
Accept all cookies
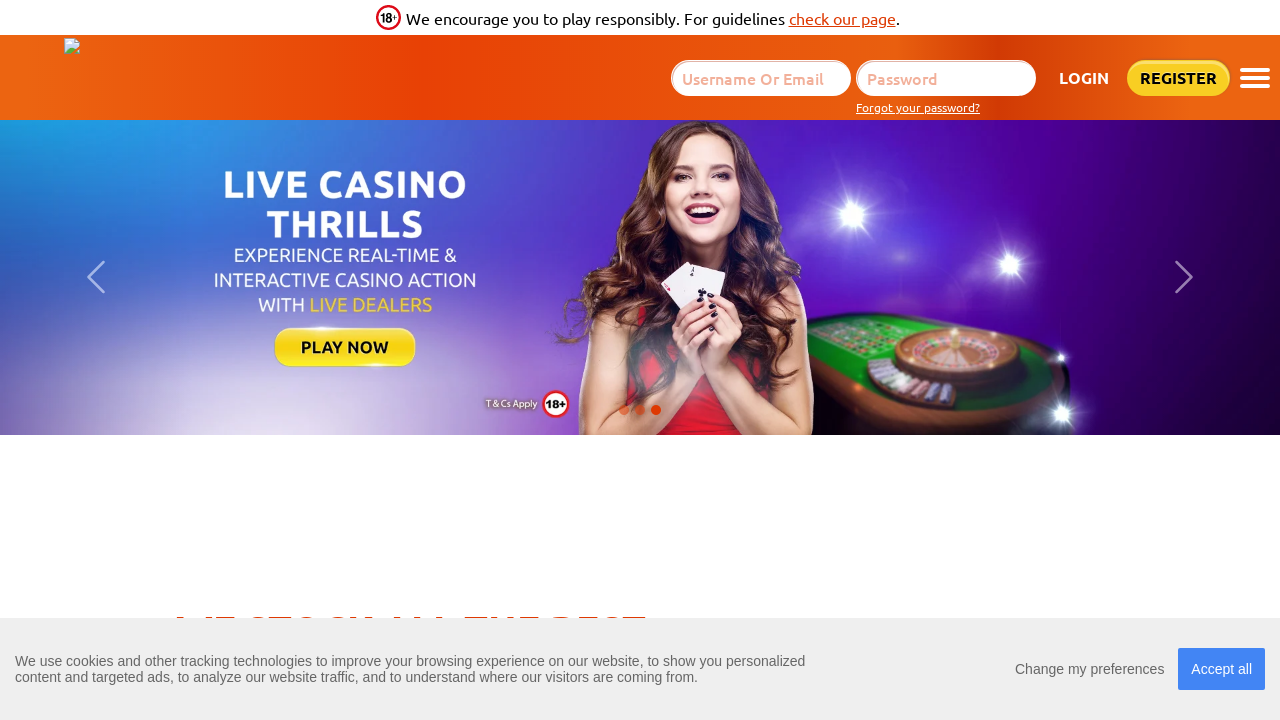coord(1221,669)
